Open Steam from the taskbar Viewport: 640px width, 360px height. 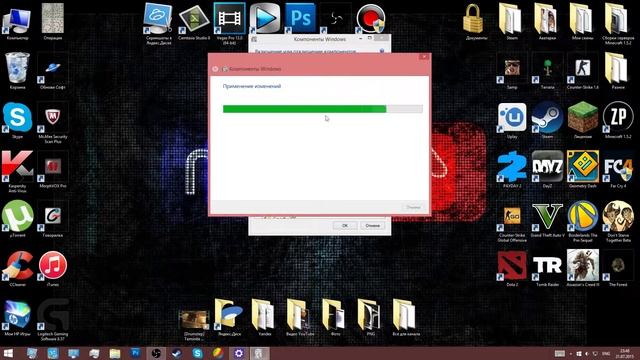(177, 353)
